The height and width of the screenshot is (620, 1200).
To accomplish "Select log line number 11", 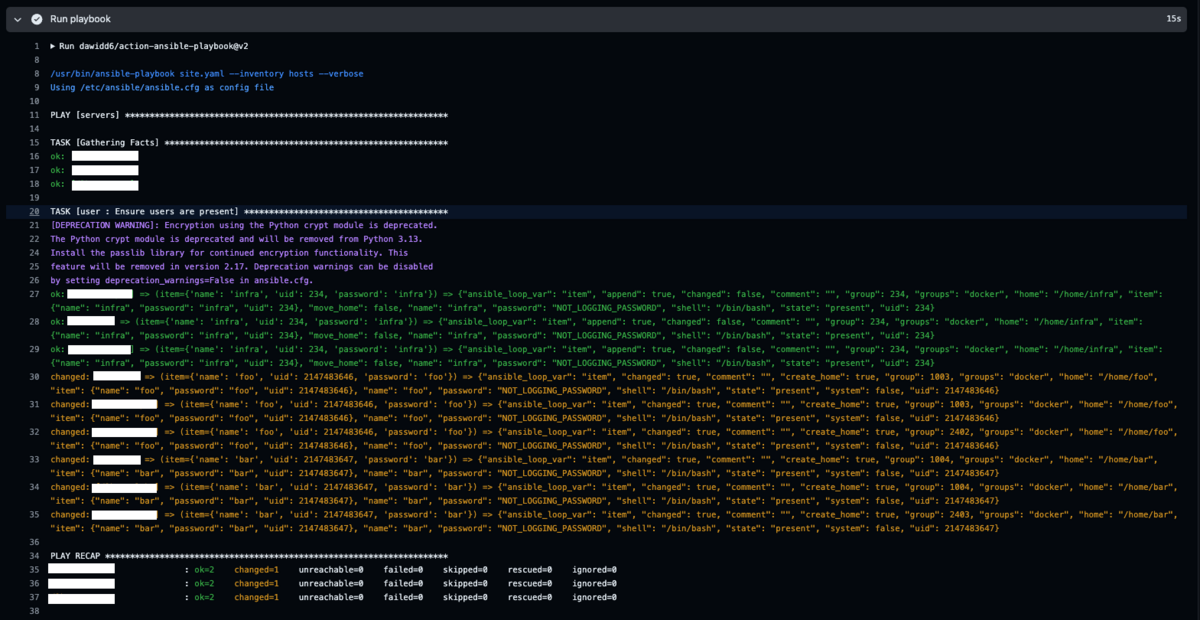I will click(34, 115).
